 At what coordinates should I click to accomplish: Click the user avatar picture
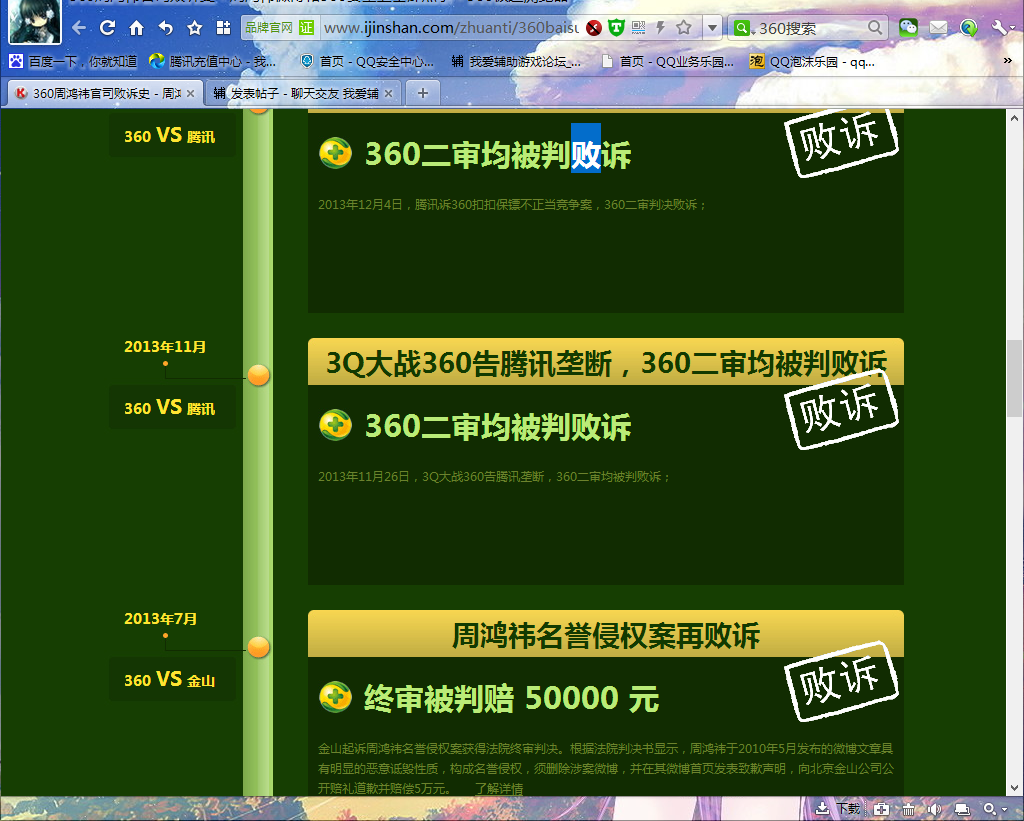click(x=35, y=22)
